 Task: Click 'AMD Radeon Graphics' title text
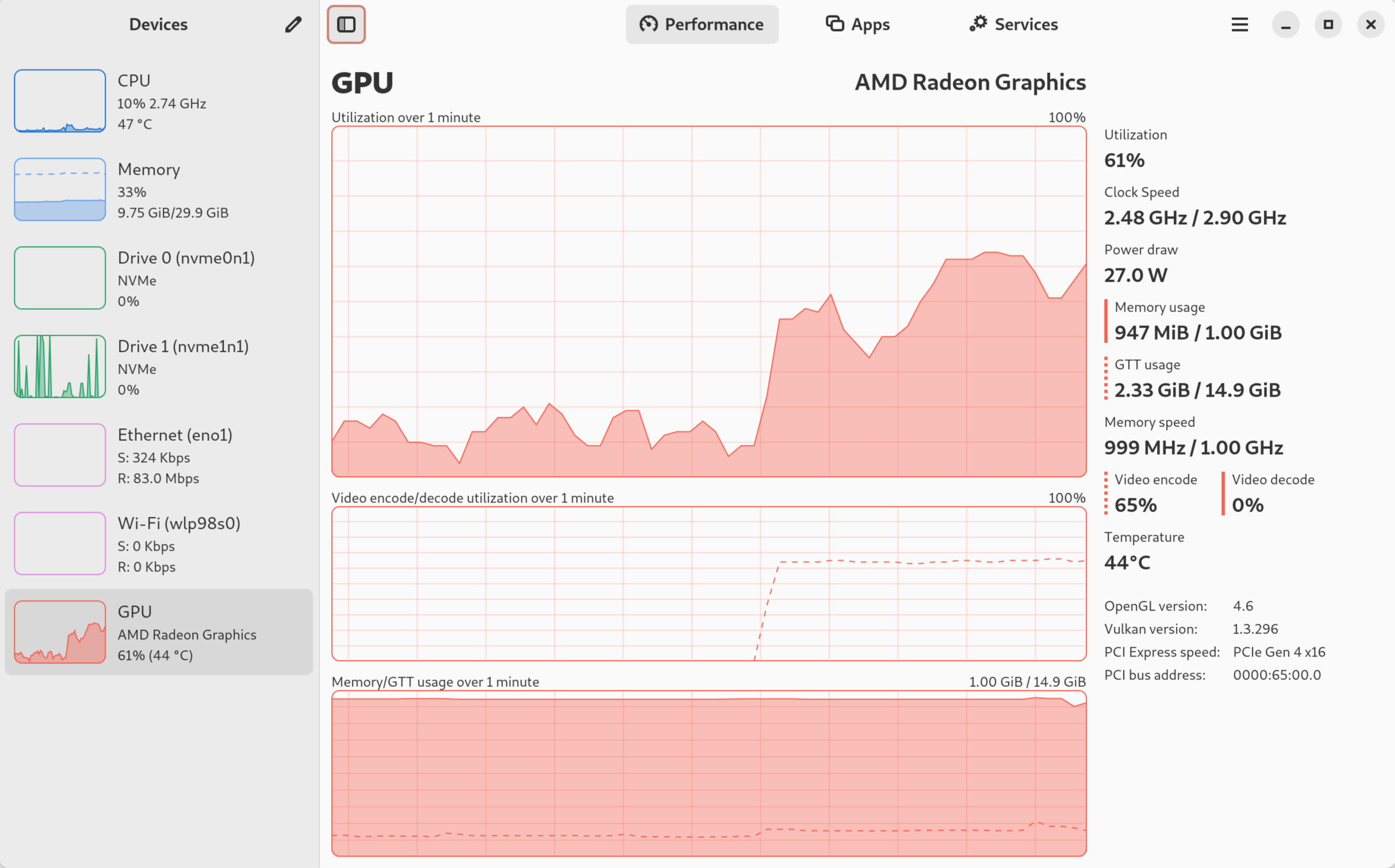[970, 82]
